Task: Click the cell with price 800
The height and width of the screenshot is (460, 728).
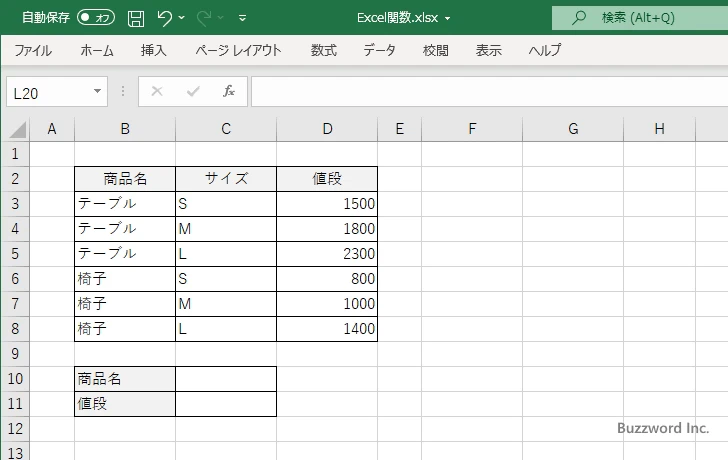Action: click(x=327, y=279)
